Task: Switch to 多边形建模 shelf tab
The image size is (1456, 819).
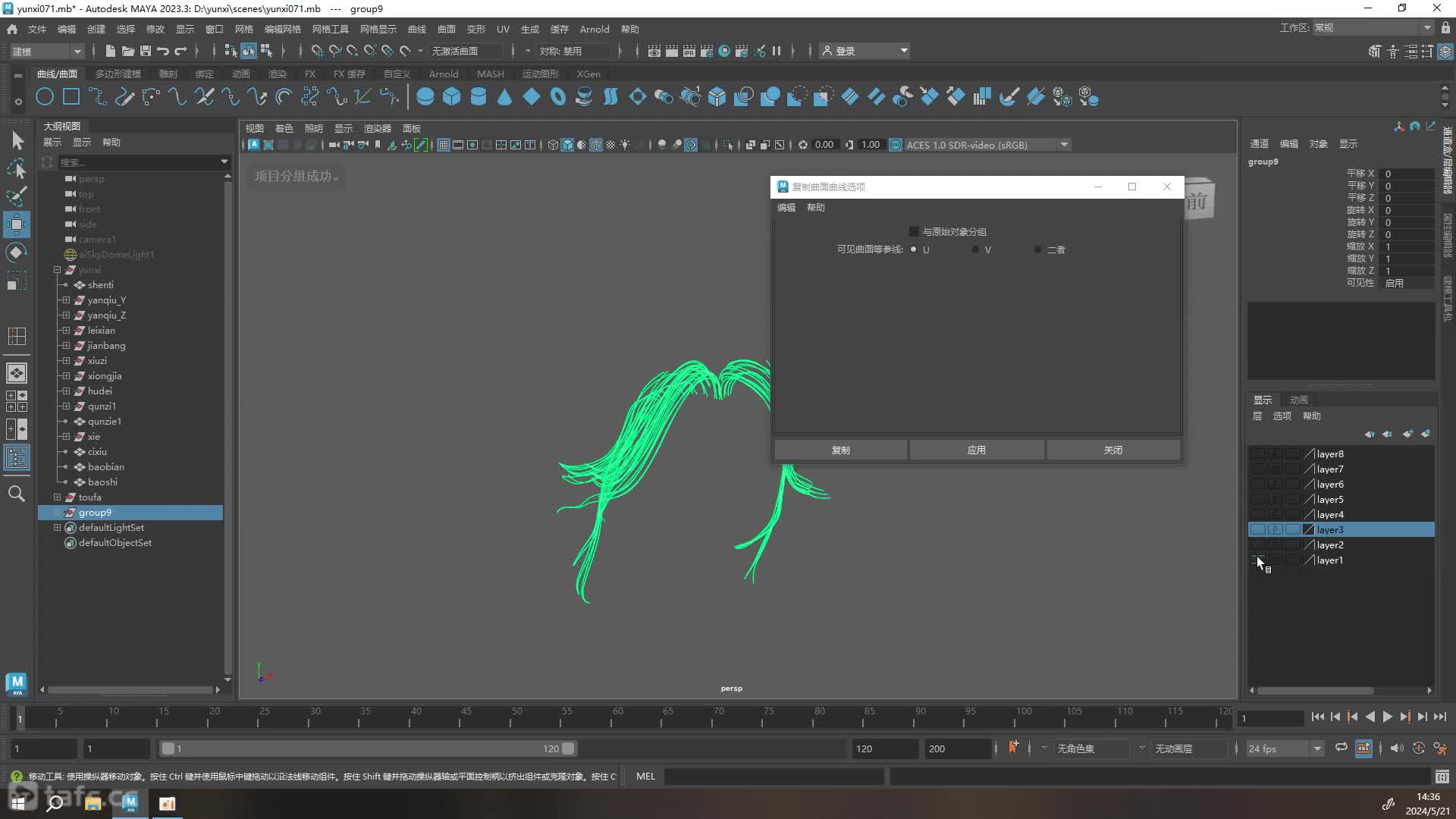Action: pos(118,74)
